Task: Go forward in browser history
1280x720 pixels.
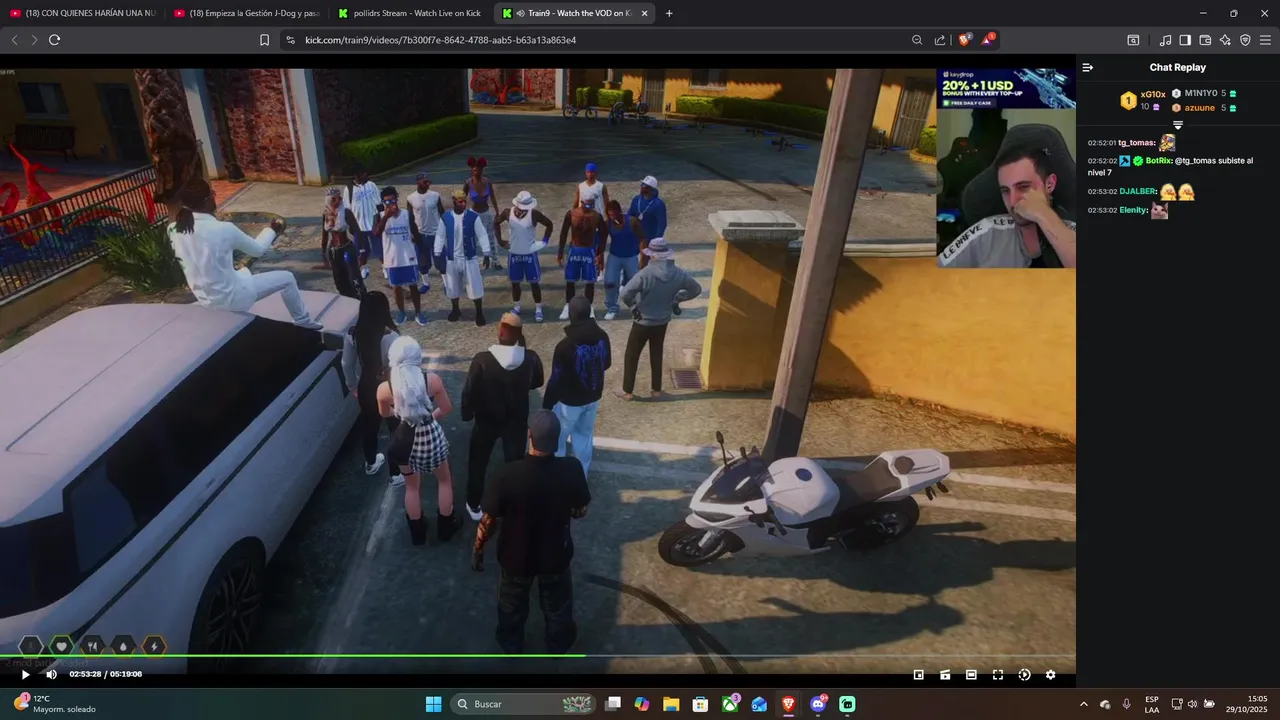Action: point(34,40)
